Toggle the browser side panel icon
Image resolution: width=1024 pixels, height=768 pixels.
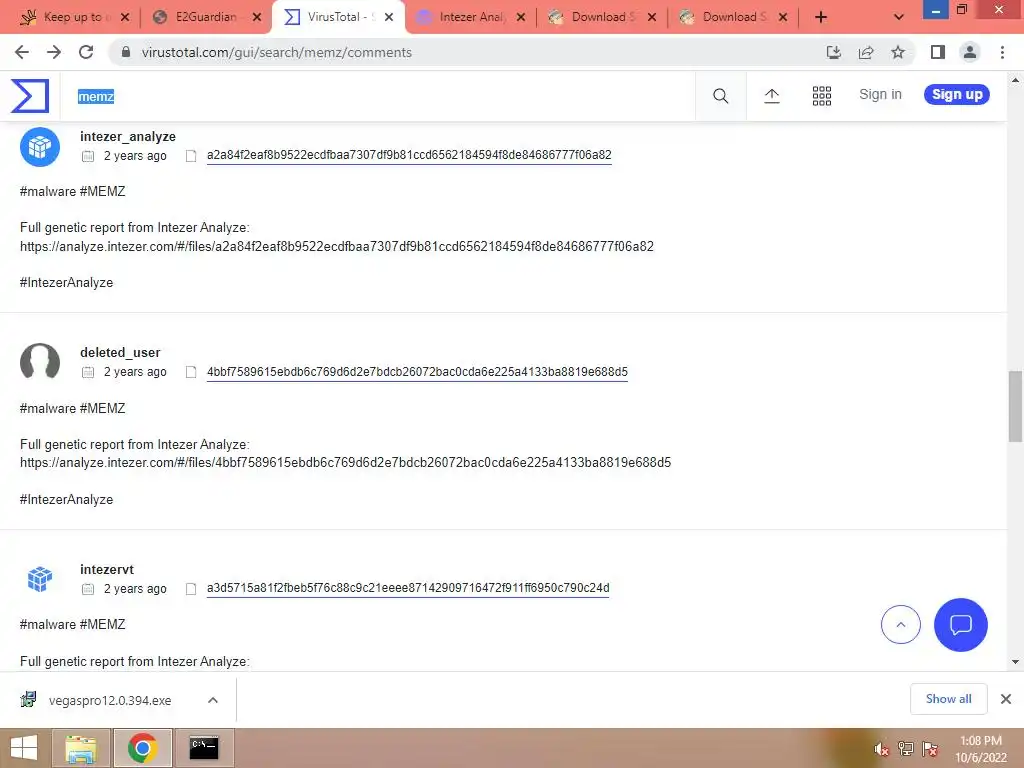point(938,52)
